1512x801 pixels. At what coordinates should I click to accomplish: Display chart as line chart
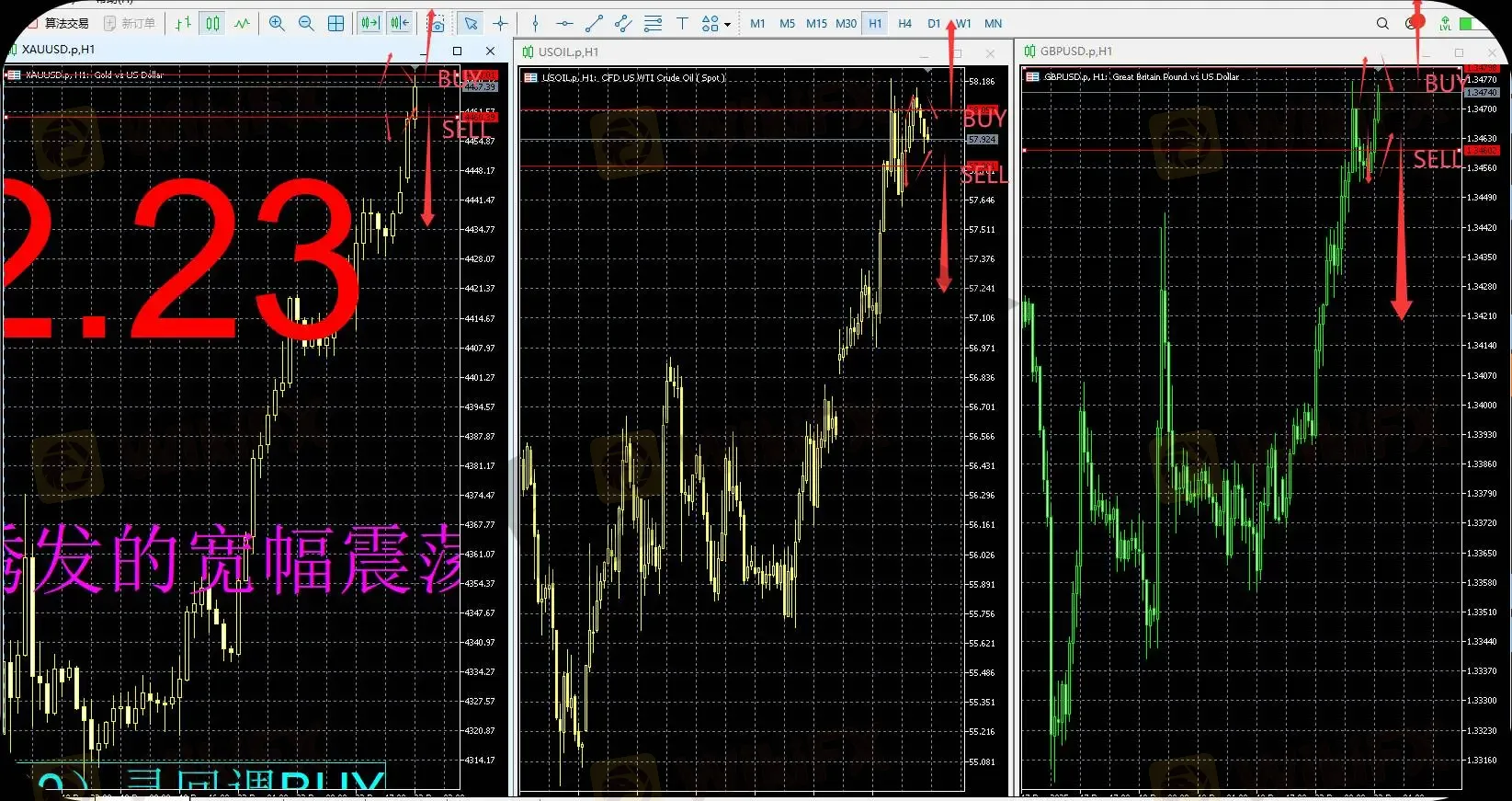(242, 24)
